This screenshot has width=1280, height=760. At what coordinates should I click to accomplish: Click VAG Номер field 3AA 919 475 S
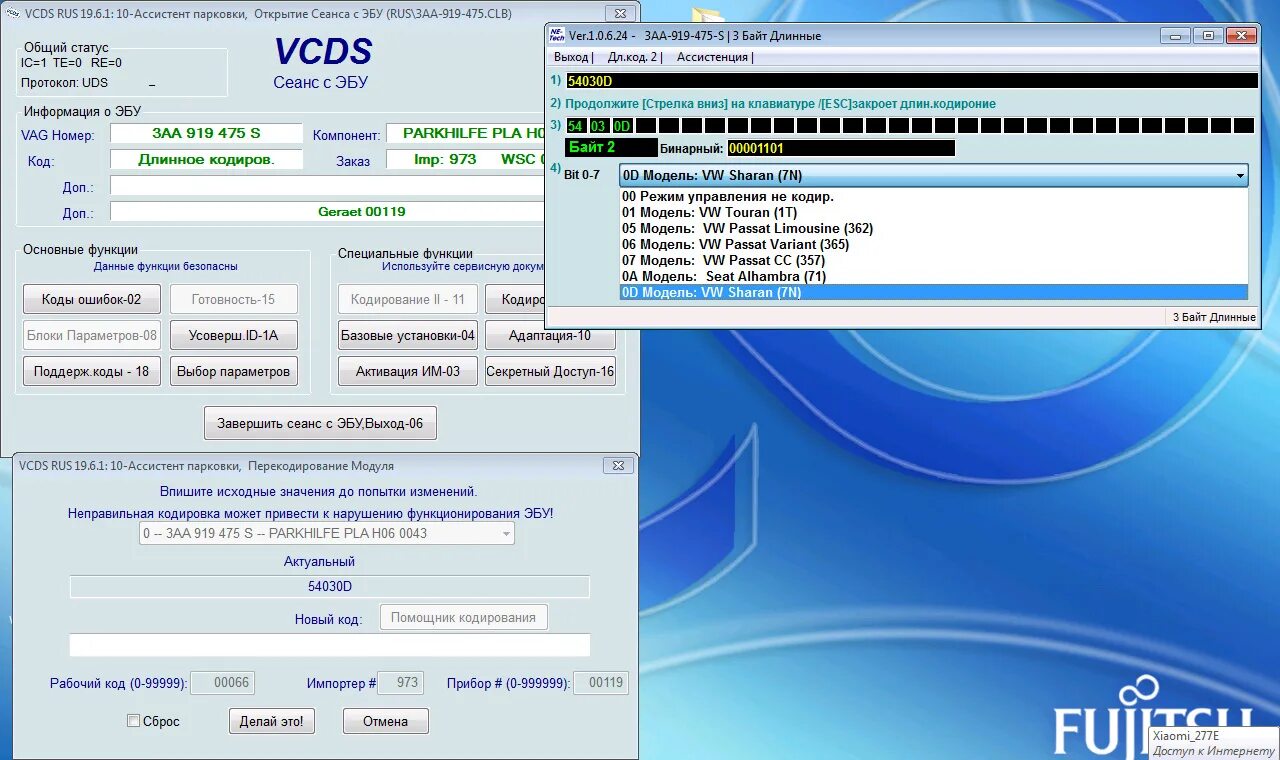click(x=206, y=133)
